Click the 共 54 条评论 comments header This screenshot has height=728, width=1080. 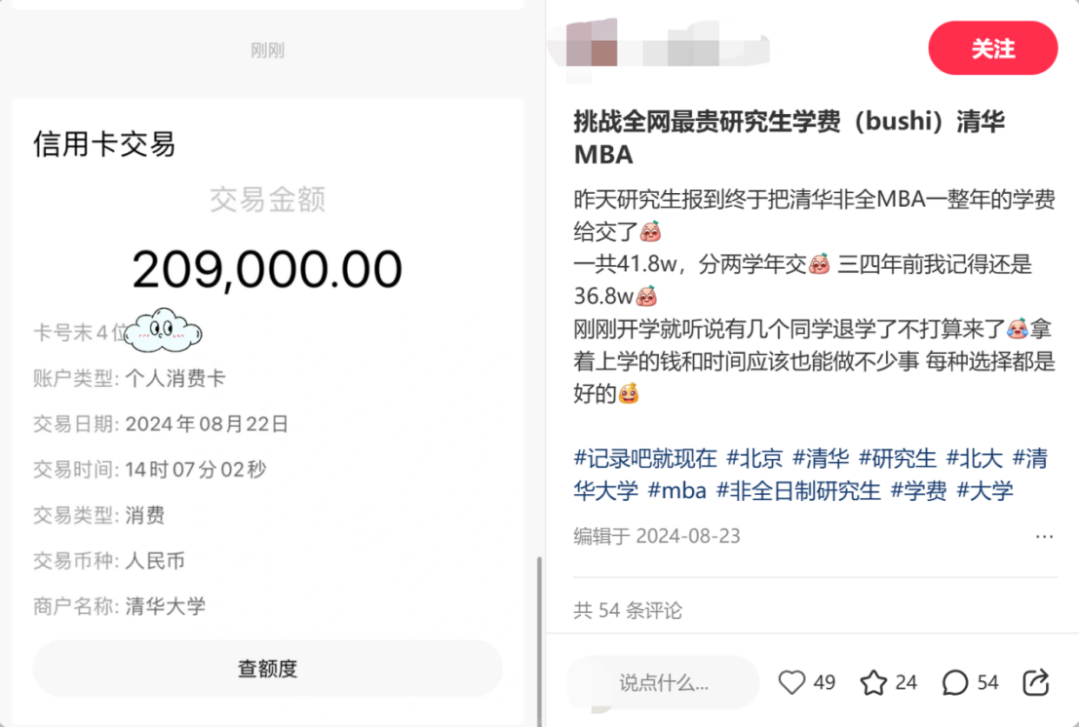point(628,610)
